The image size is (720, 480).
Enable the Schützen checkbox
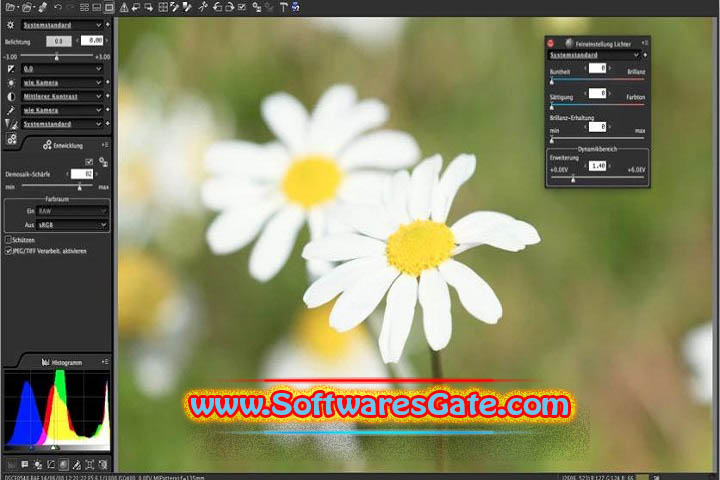(8, 240)
